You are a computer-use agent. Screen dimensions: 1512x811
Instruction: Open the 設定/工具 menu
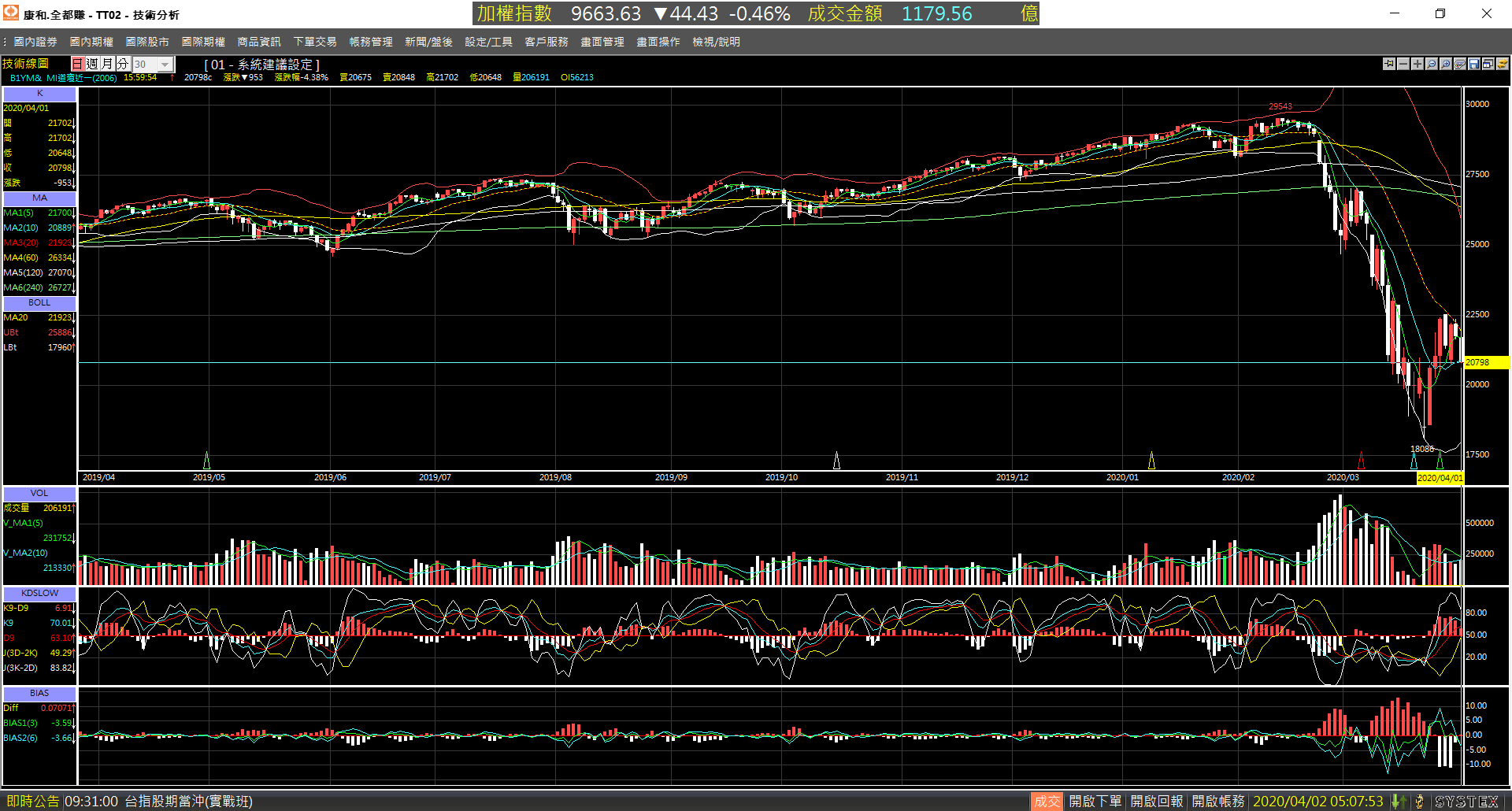pyautogui.click(x=488, y=42)
